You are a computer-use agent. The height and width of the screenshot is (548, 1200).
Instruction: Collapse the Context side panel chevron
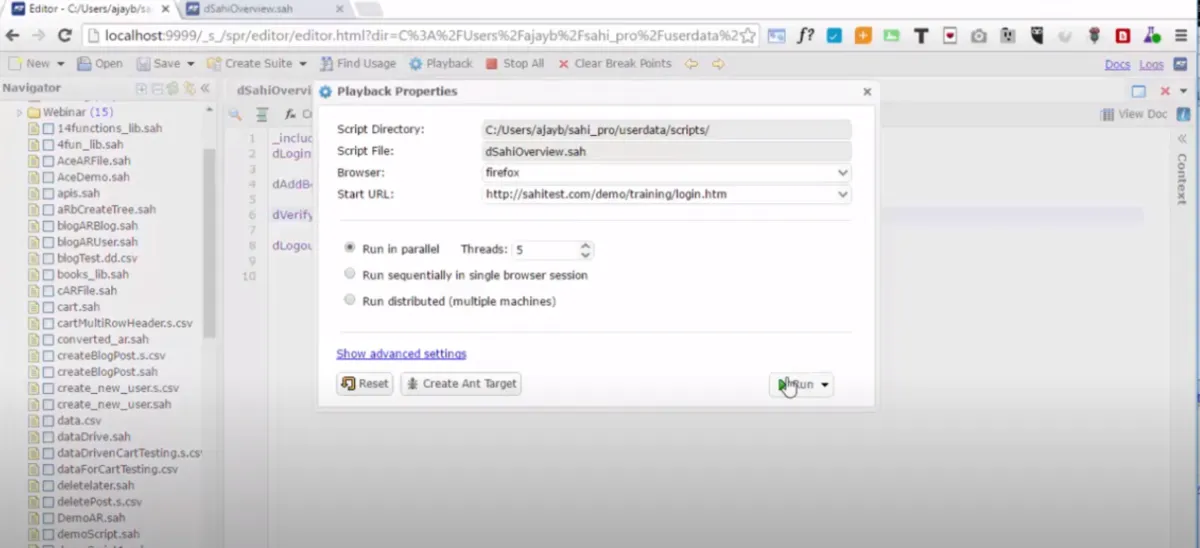tap(1181, 138)
